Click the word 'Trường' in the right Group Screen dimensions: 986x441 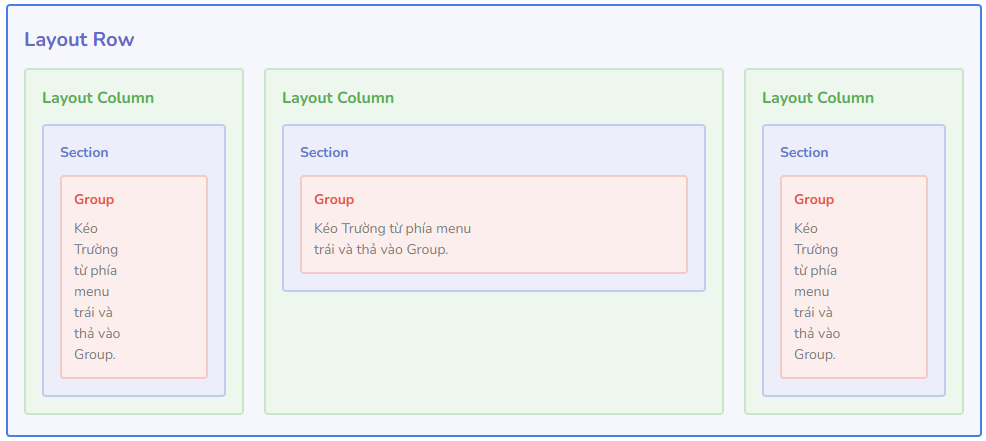coord(816,249)
